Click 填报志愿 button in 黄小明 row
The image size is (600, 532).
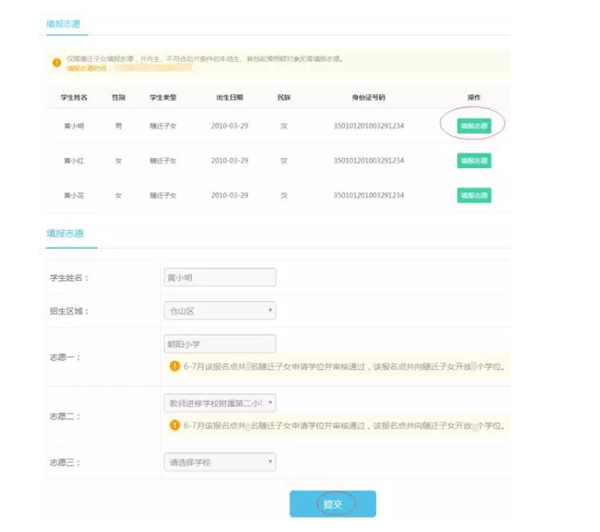tap(474, 126)
